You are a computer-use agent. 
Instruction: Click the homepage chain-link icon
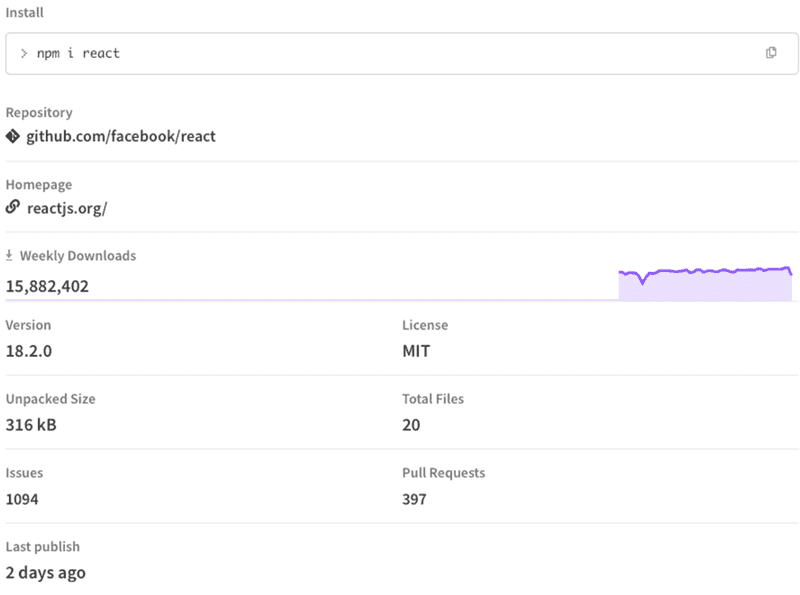point(12,208)
